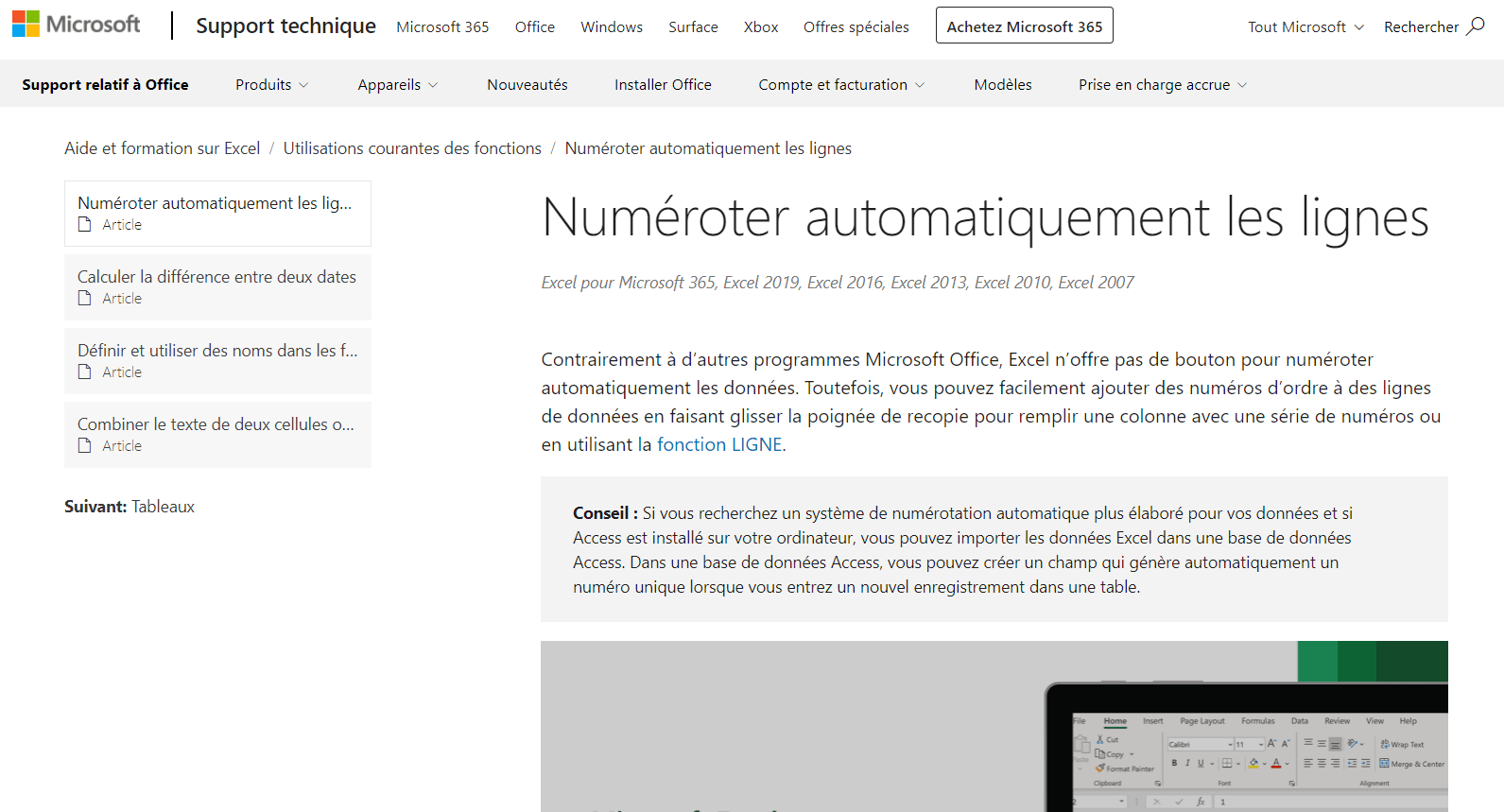This screenshot has height=812, width=1504.
Task: Click document icon under Combiner le texte
Action: click(x=84, y=445)
